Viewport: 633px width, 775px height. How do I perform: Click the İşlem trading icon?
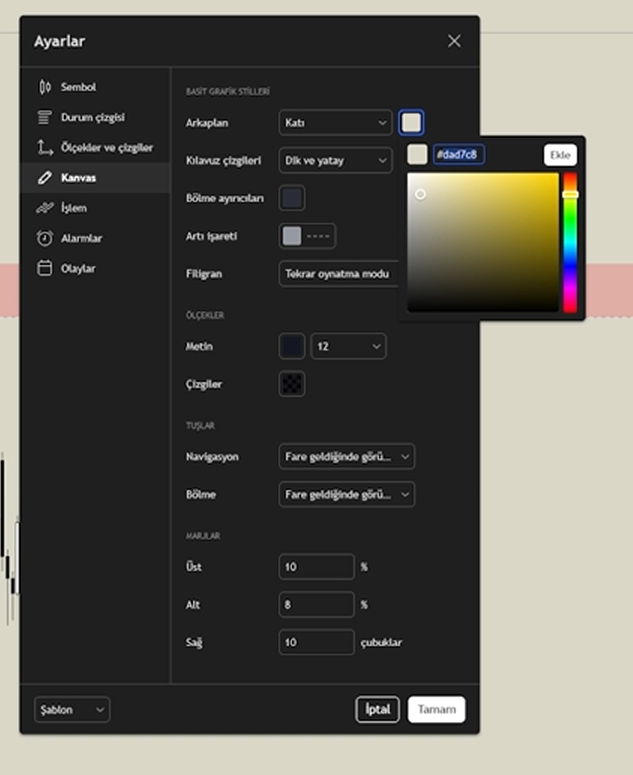click(44, 208)
